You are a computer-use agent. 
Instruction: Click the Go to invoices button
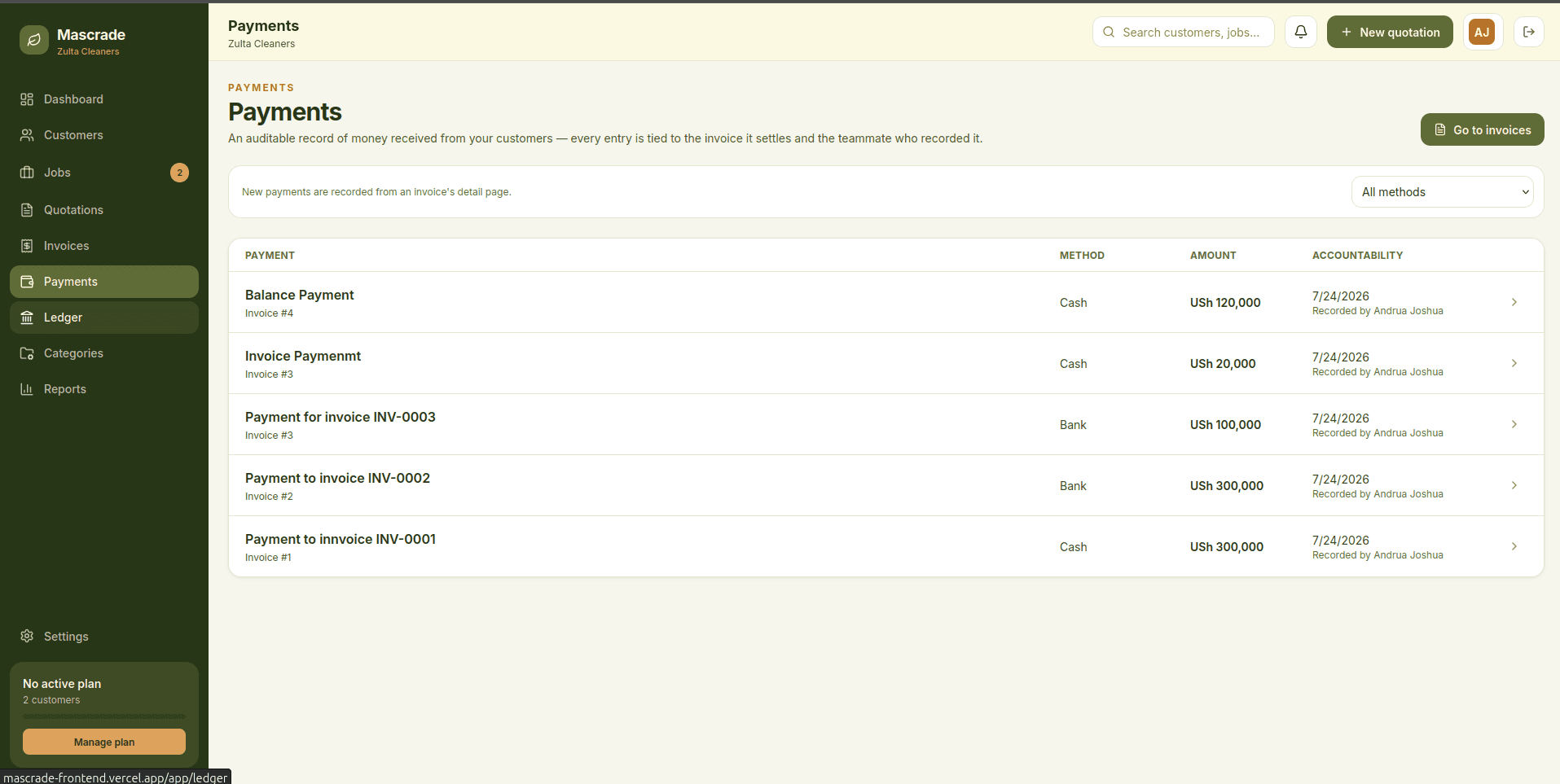[x=1483, y=129]
